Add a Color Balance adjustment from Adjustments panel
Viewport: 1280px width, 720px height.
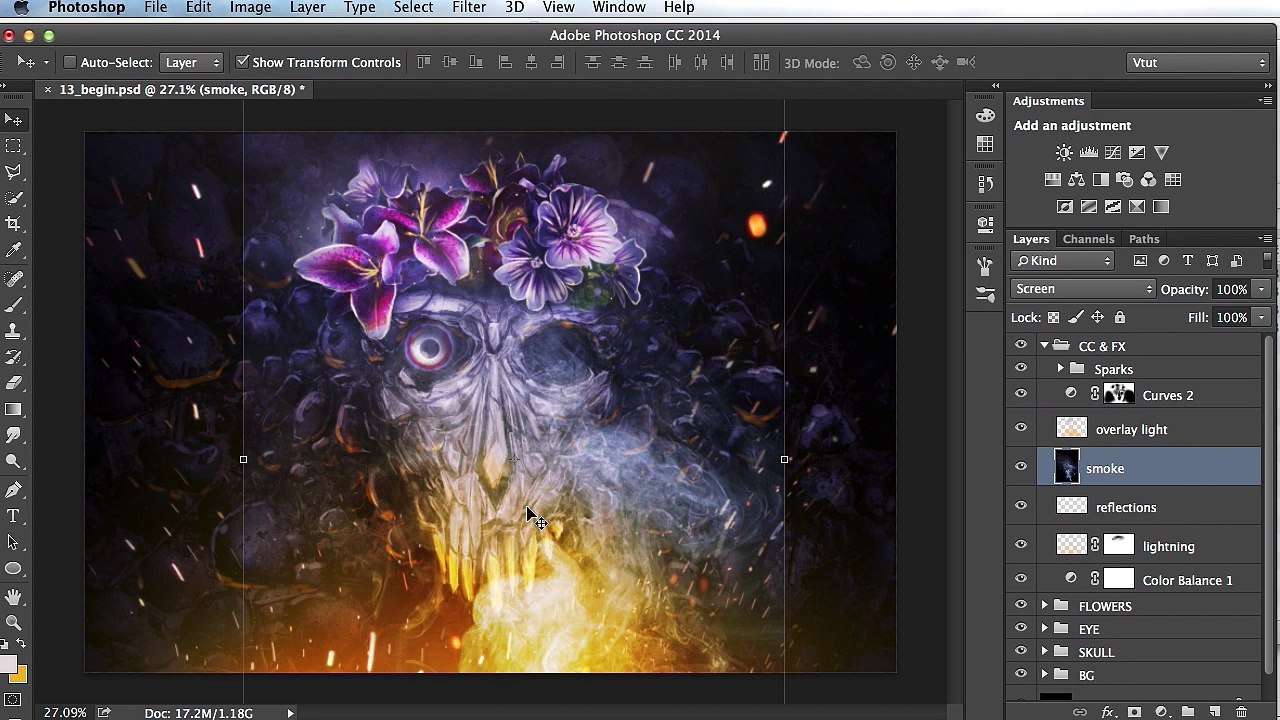[x=1076, y=180]
